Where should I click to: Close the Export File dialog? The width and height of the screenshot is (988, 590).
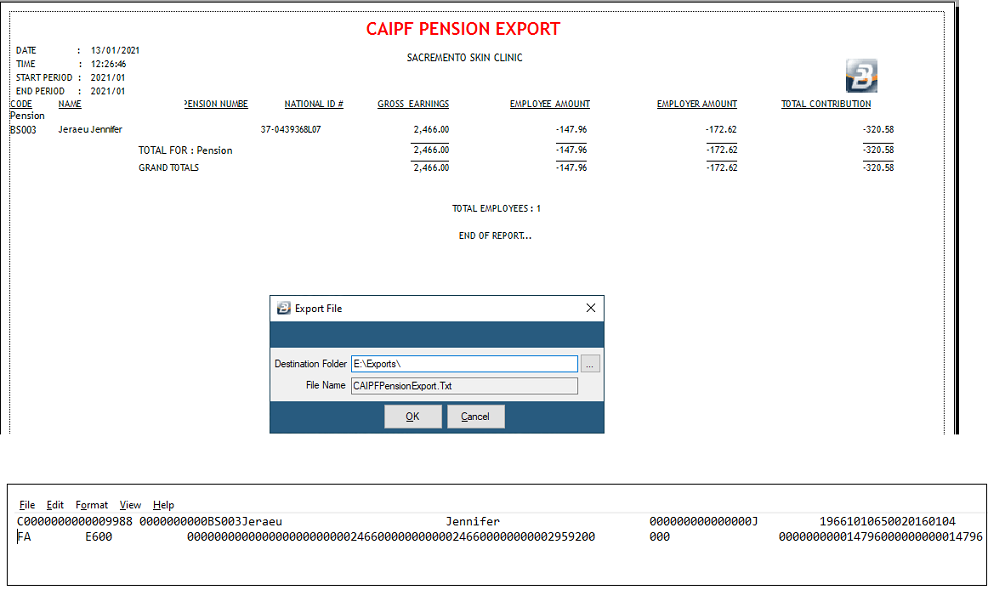click(590, 308)
